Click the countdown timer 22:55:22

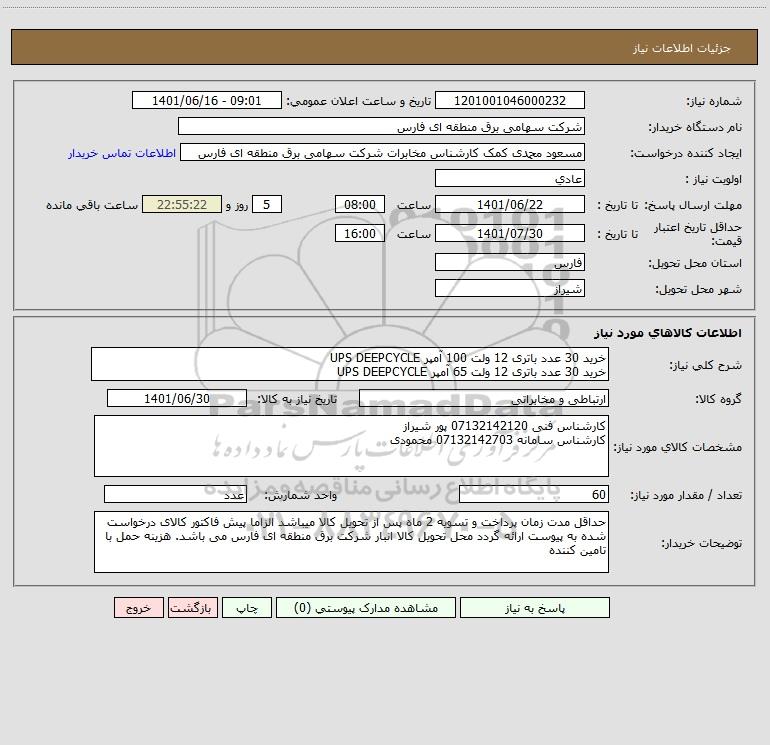[x=182, y=204]
